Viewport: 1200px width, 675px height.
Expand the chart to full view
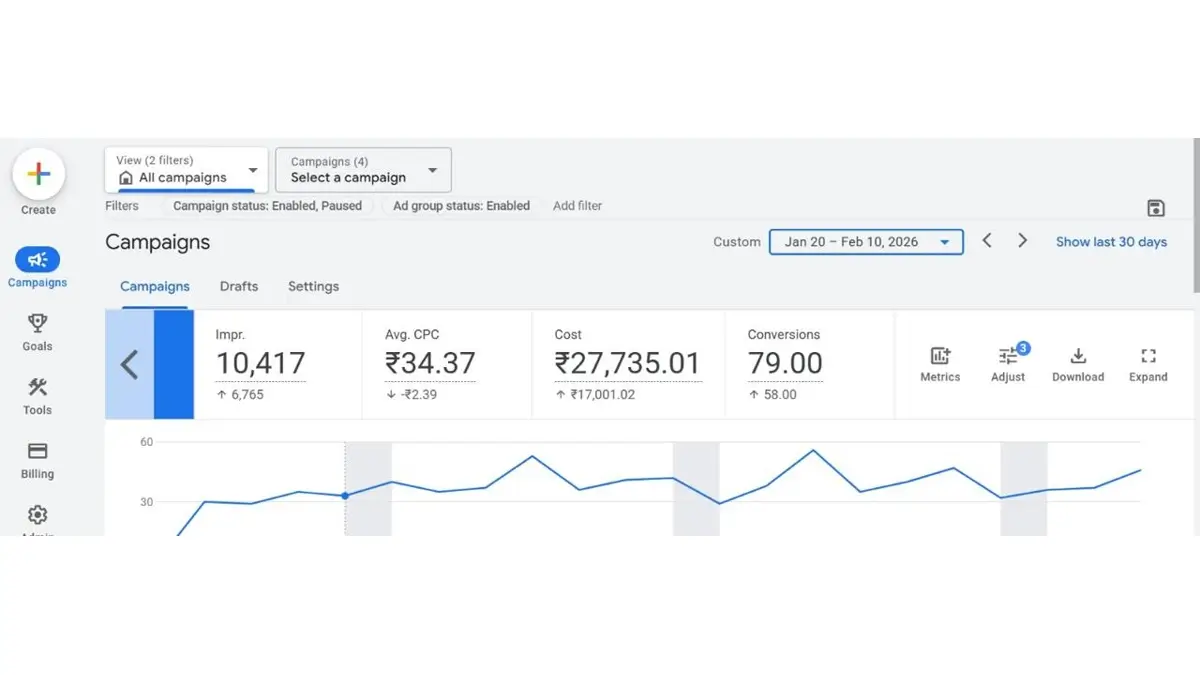point(1148,364)
